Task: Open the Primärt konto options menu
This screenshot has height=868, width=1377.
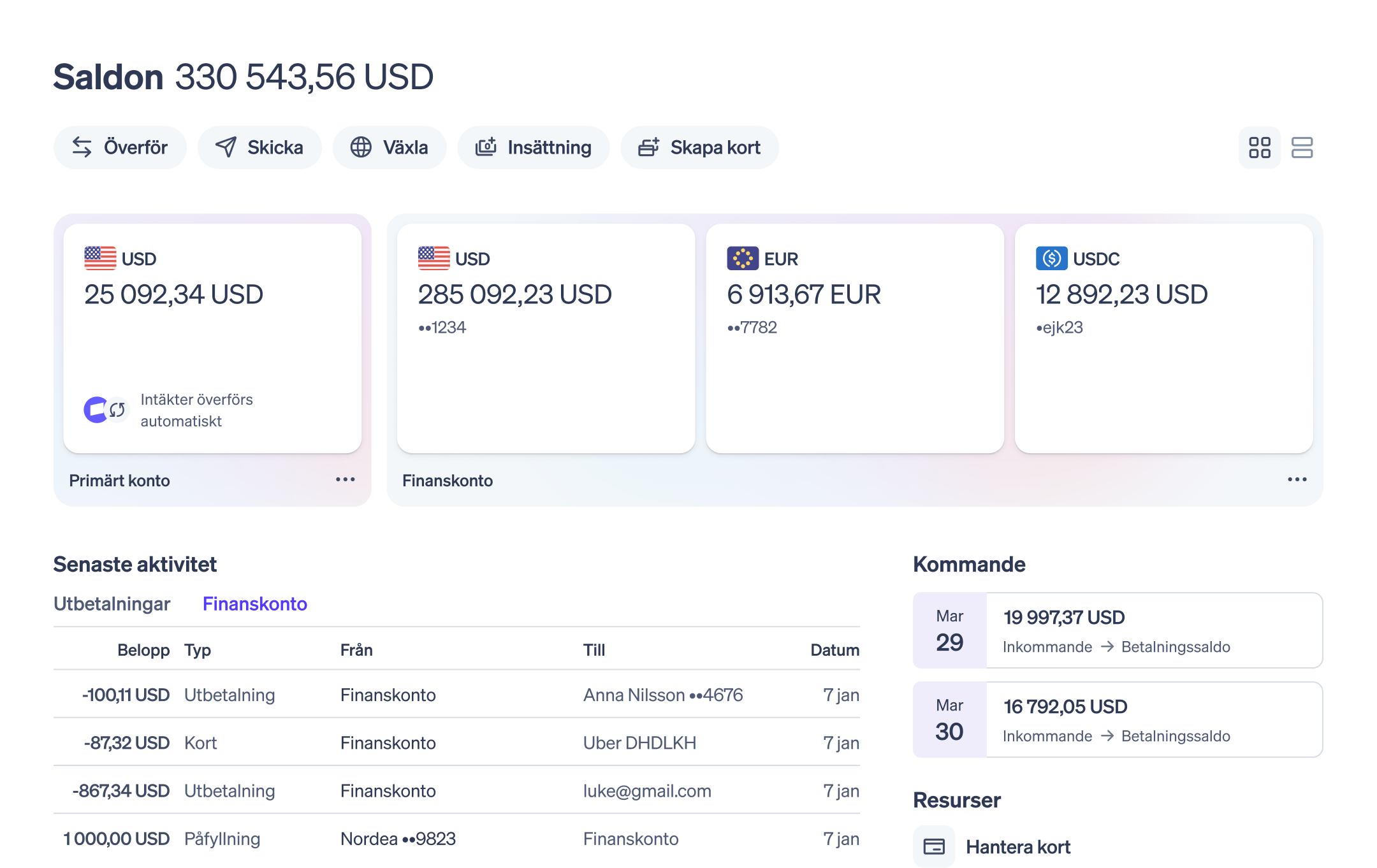Action: (x=344, y=480)
